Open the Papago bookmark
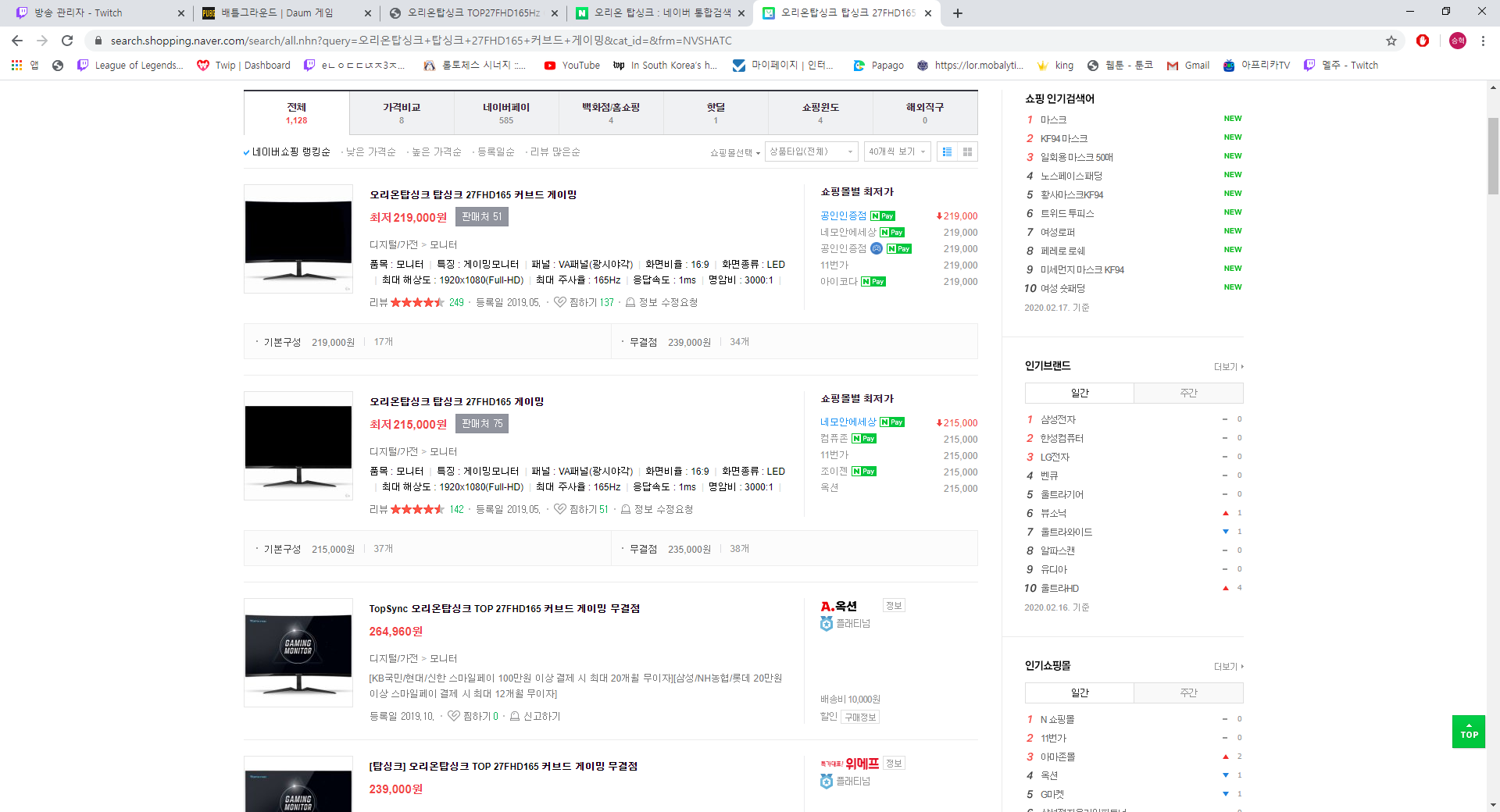The height and width of the screenshot is (812, 1500). 879,66
